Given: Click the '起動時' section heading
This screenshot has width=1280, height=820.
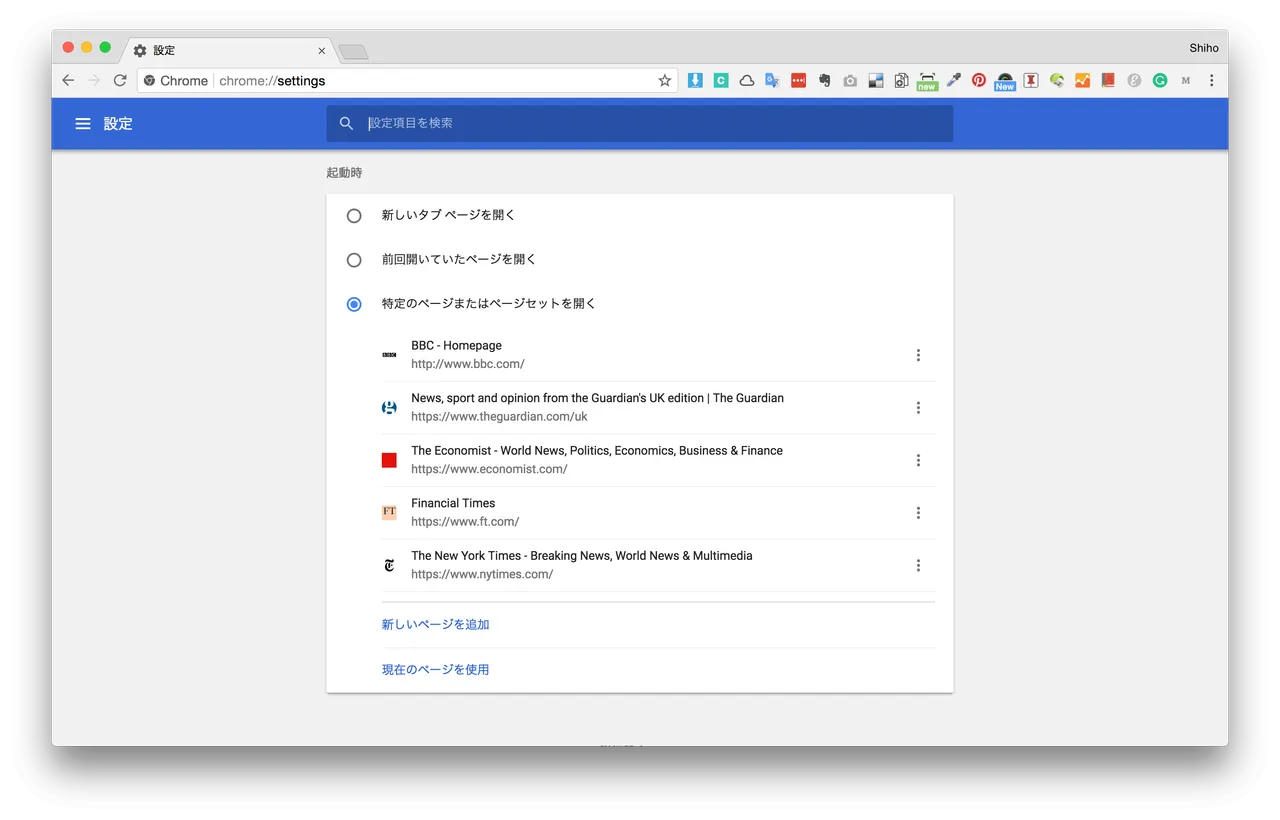Looking at the screenshot, I should [x=344, y=173].
